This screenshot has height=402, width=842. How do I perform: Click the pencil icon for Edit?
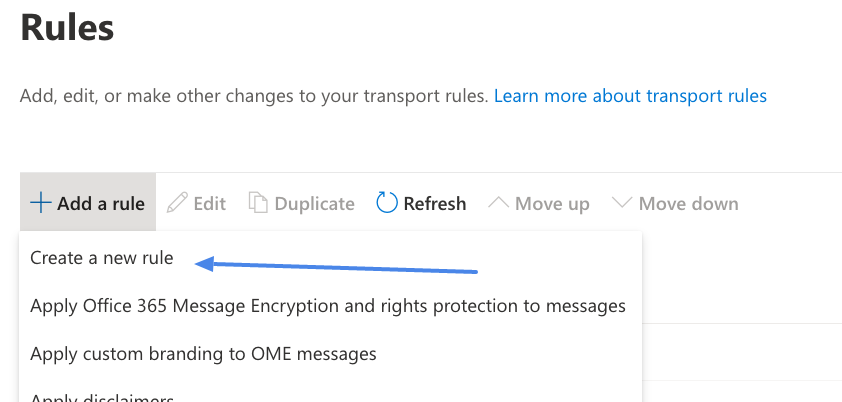coord(177,203)
